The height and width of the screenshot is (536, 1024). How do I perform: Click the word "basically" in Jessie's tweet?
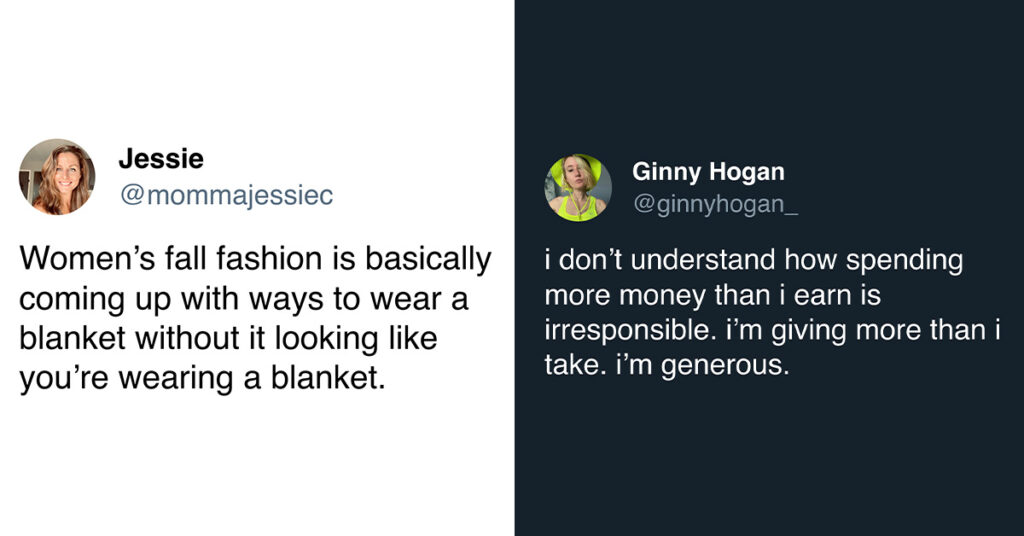428,259
